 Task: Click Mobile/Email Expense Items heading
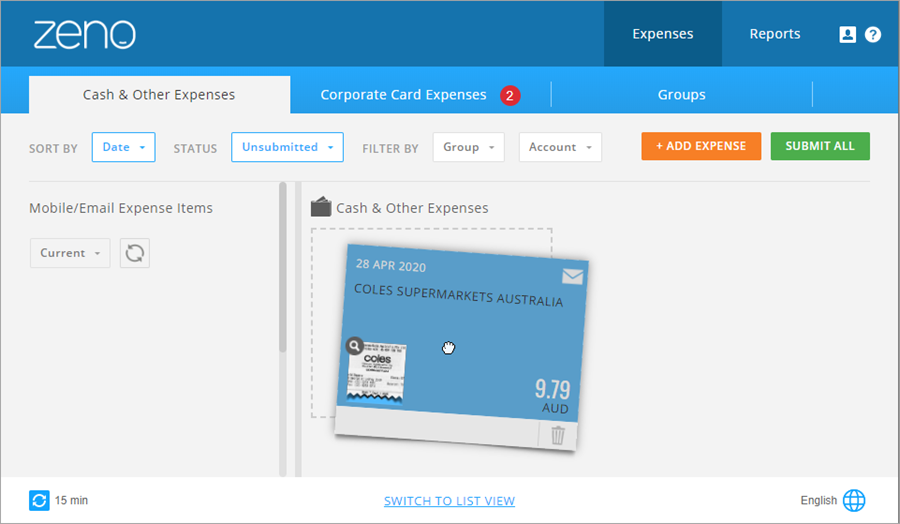(x=121, y=208)
